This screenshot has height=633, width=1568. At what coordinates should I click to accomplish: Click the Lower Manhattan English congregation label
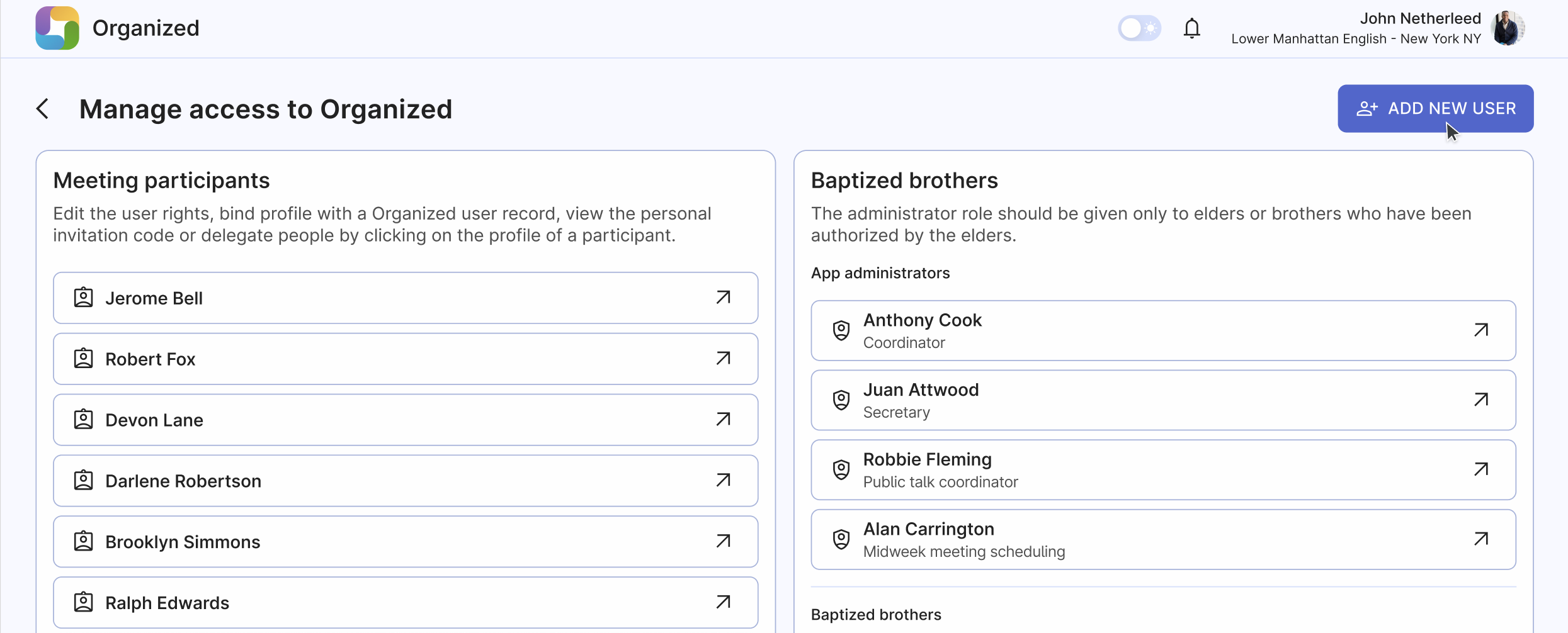point(1355,39)
